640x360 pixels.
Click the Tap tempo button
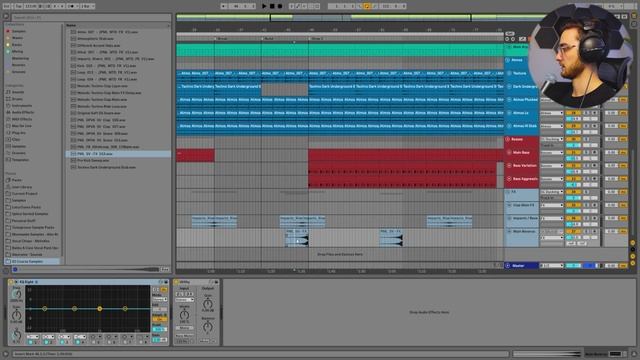point(19,6)
